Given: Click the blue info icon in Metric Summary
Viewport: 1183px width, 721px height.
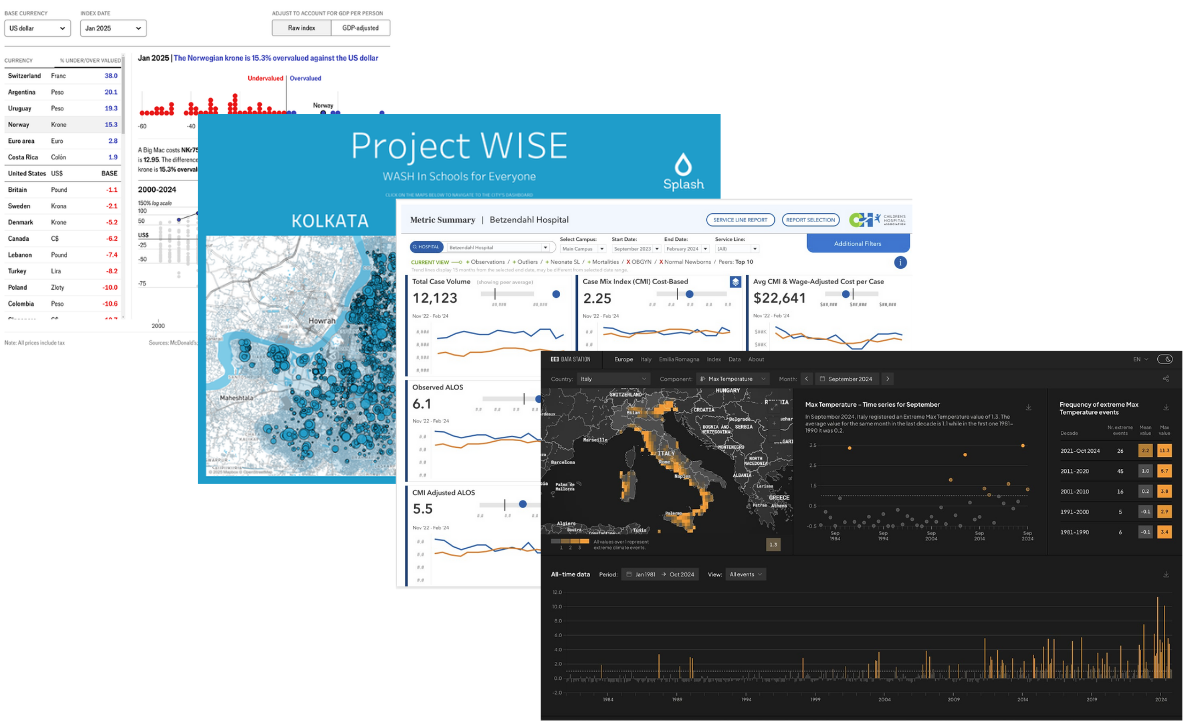Looking at the screenshot, I should (900, 262).
